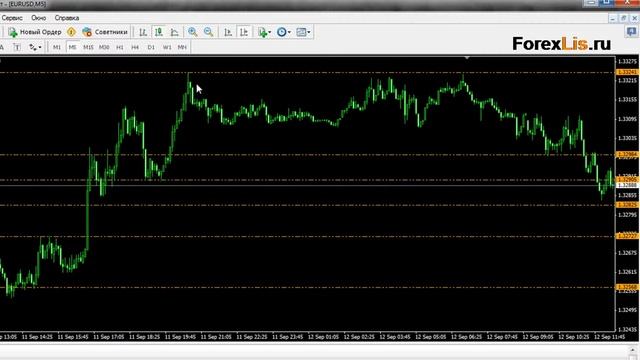Restore the inner chart window

(x=623, y=18)
